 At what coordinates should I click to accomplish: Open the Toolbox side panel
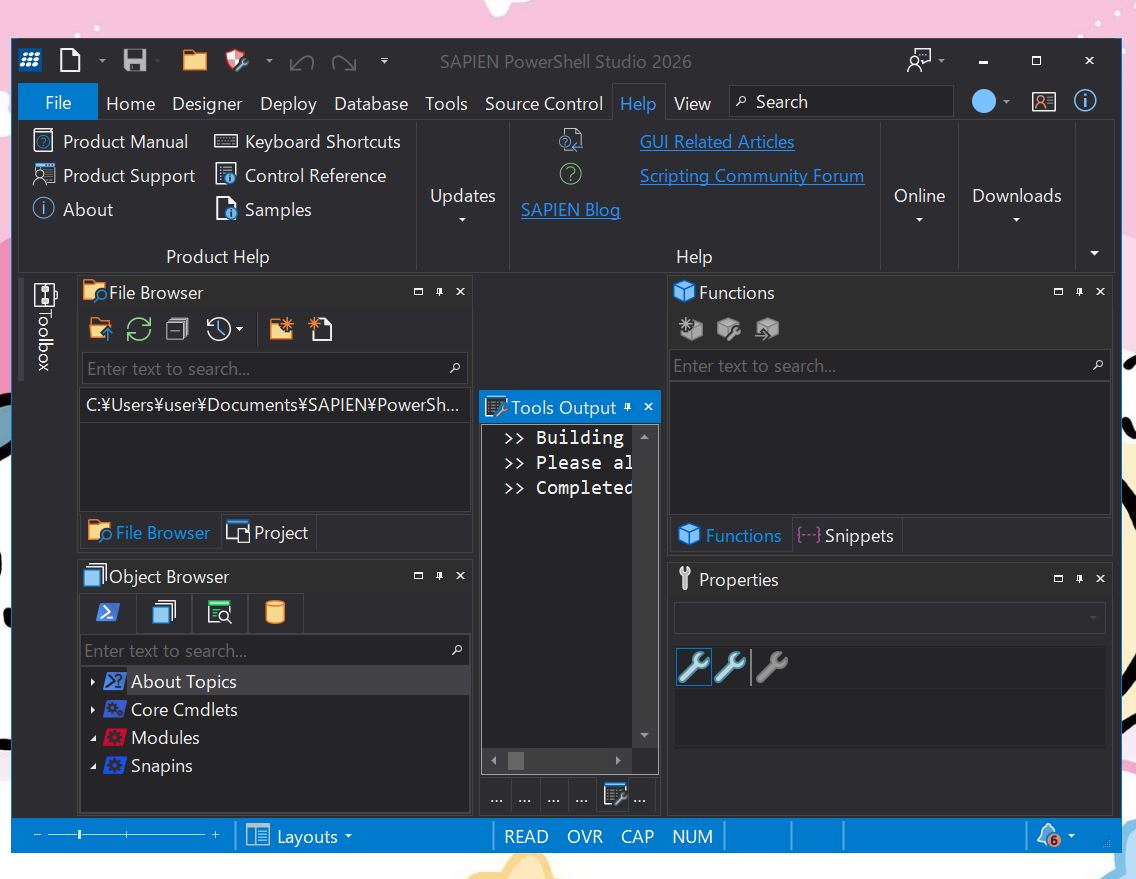[45, 328]
